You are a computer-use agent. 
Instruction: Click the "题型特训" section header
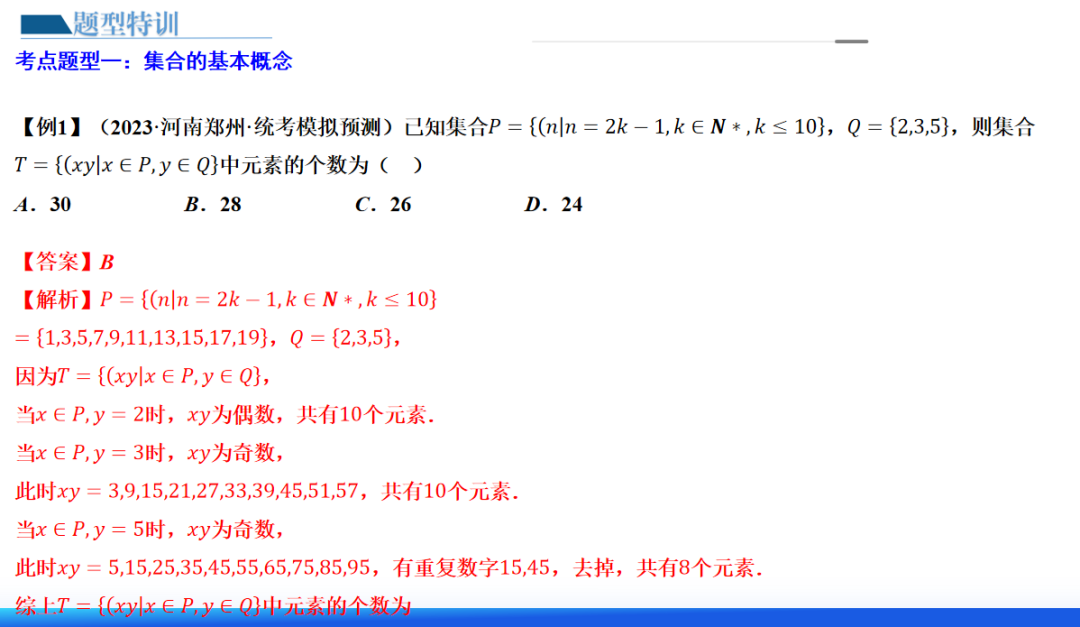[x=125, y=24]
